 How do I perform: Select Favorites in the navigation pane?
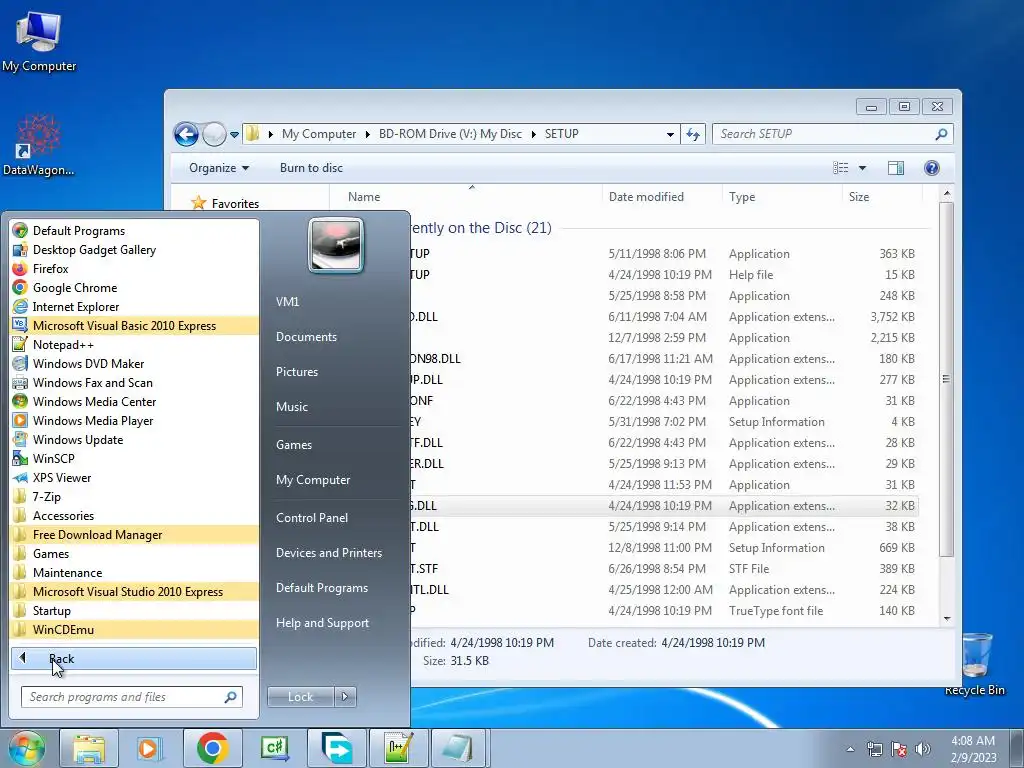pos(225,203)
